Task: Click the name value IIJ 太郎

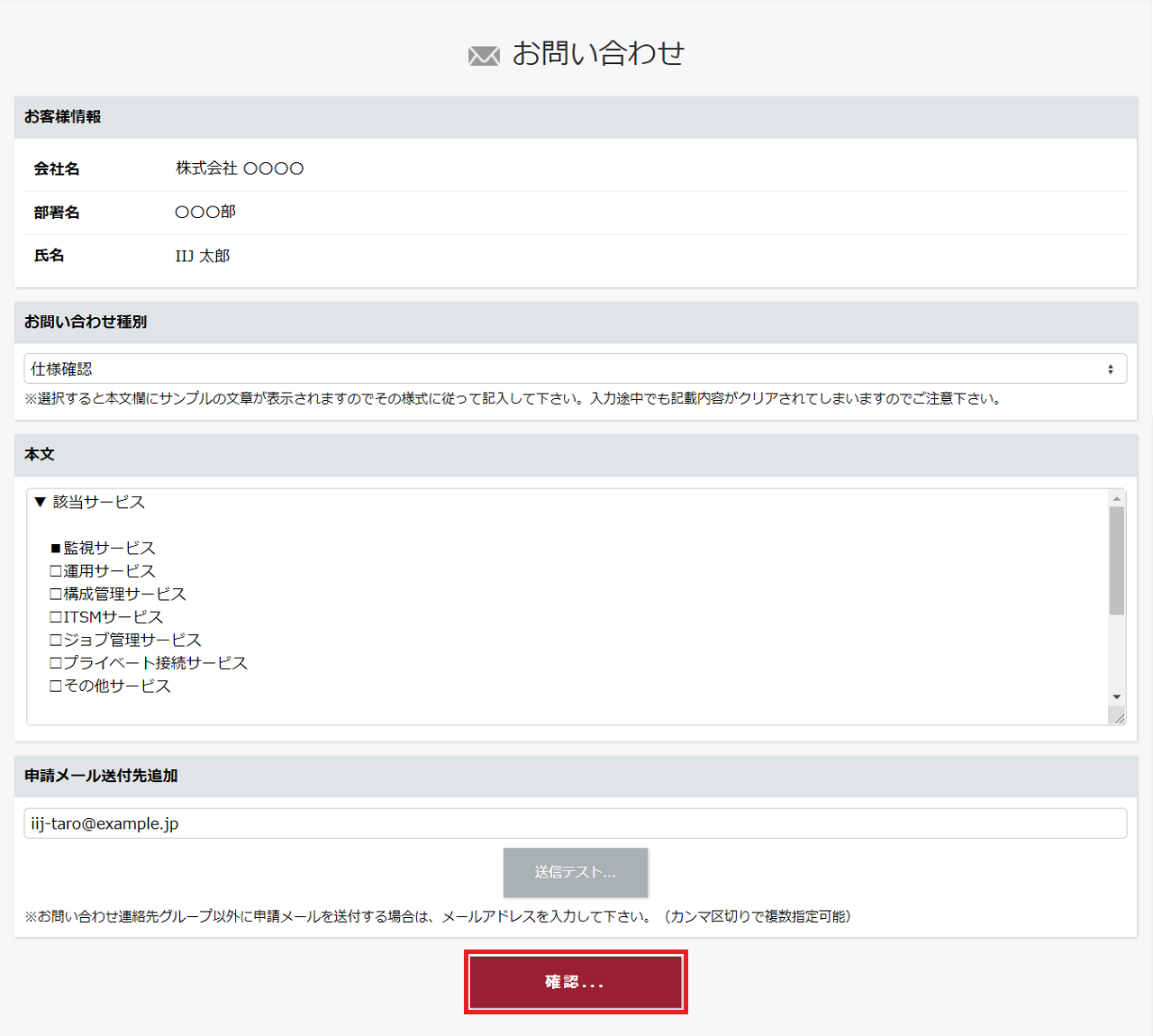Action: click(203, 257)
